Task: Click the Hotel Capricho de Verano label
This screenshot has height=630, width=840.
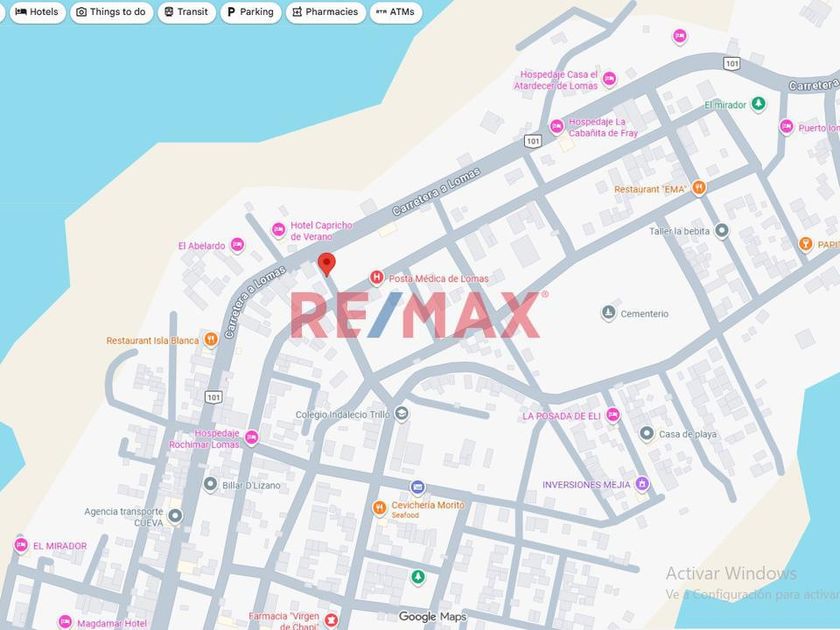Action: pos(321,231)
